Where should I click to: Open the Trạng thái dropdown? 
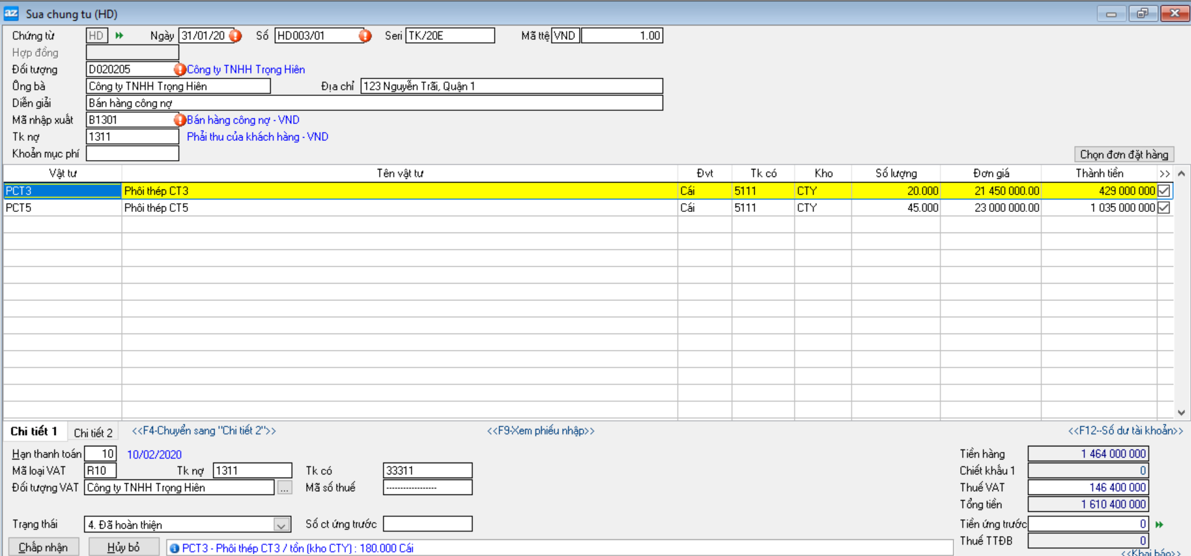click(x=281, y=525)
